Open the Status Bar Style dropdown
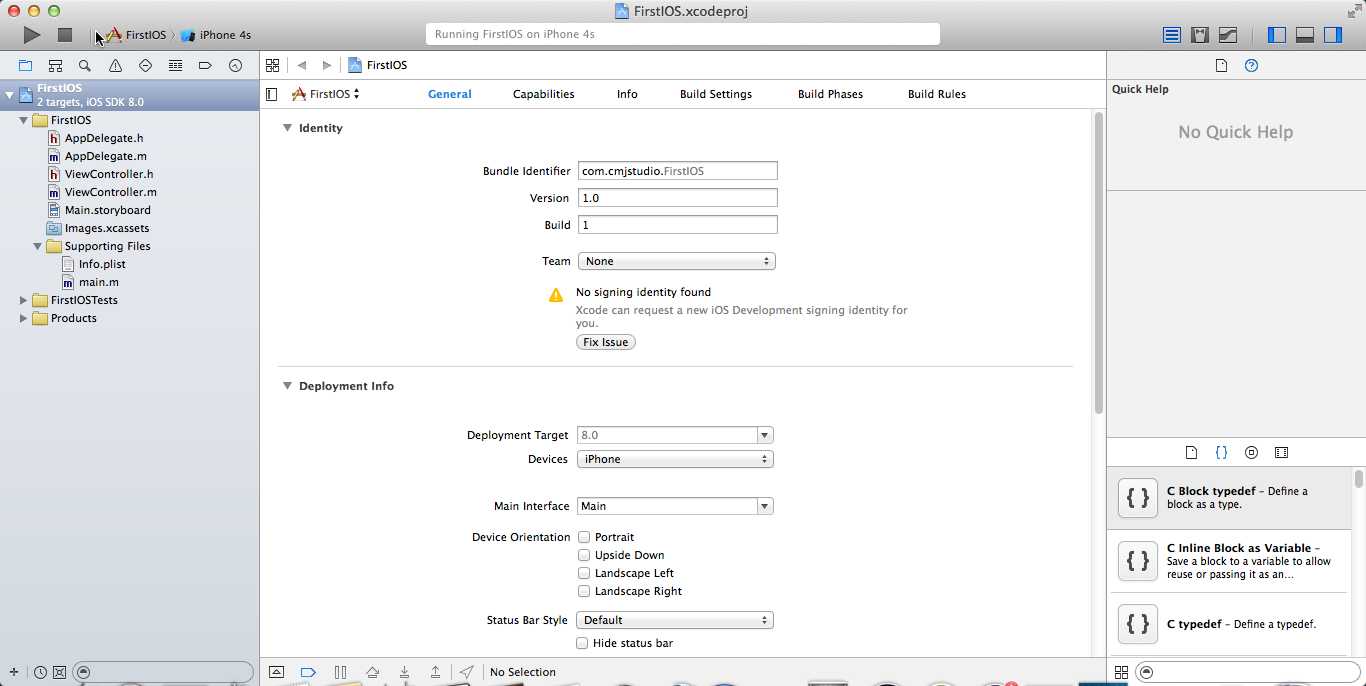 675,620
